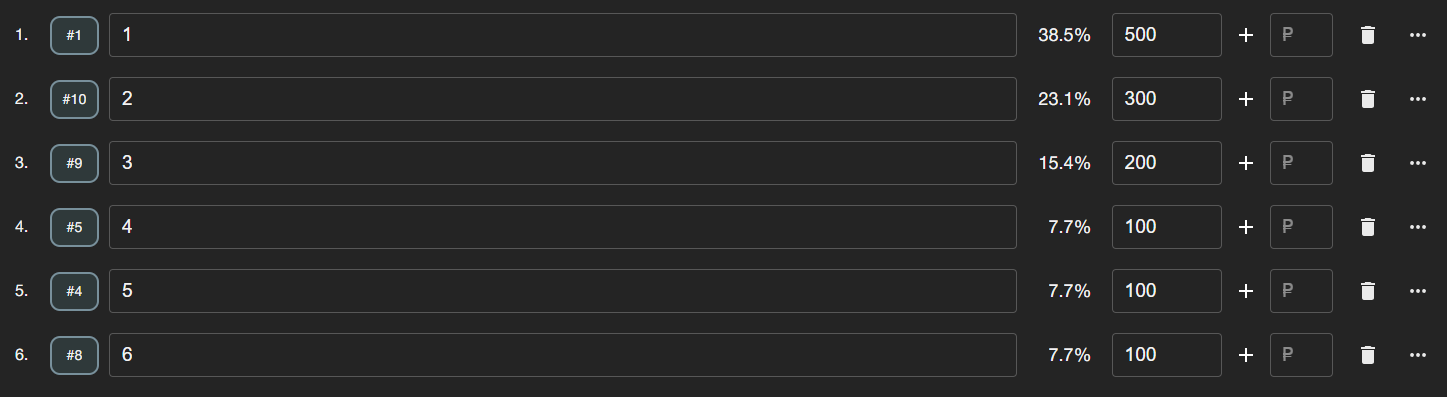Focus the name field containing 2
Screen dimensions: 1447x397
[563, 99]
